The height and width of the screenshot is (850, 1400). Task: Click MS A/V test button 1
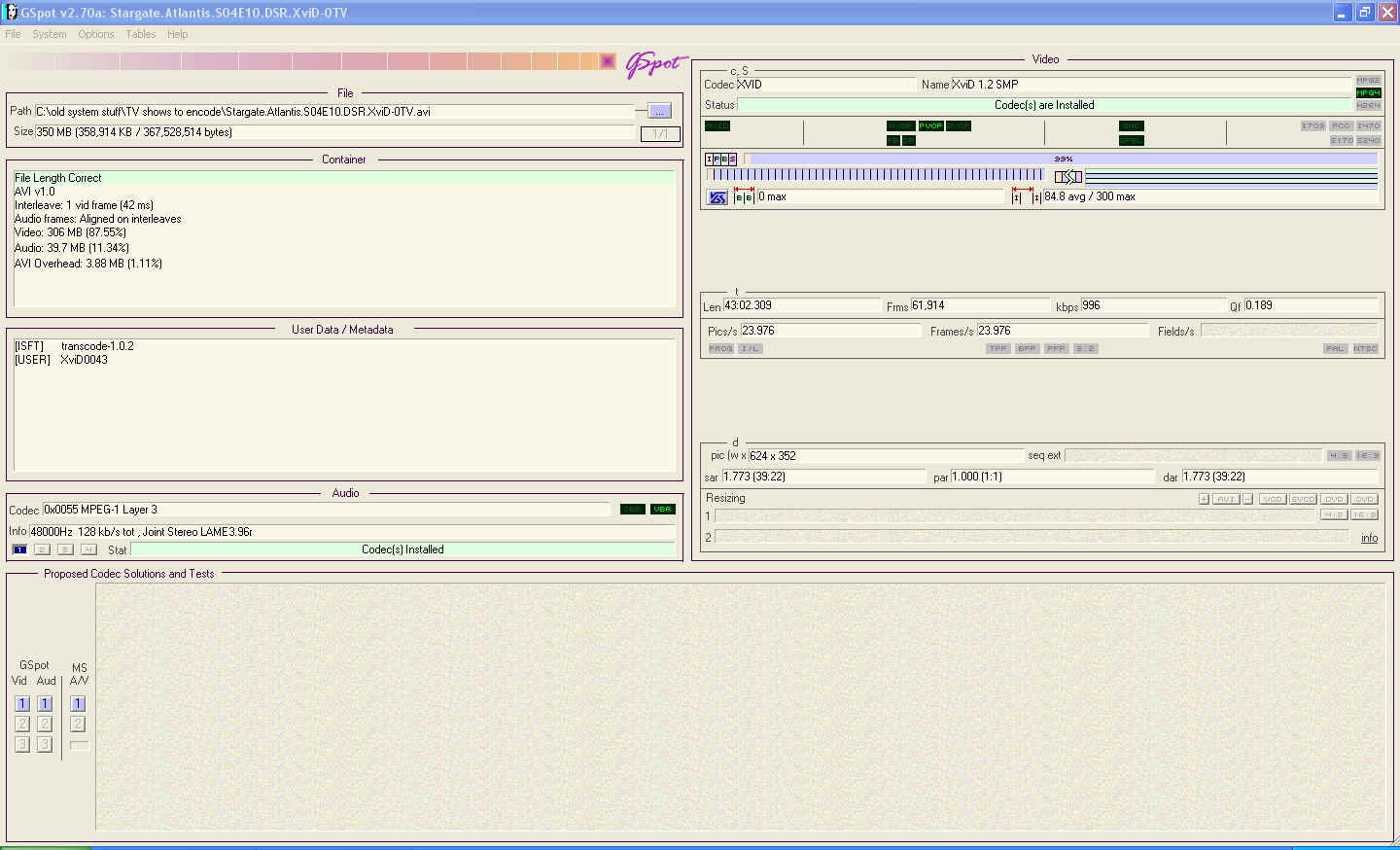tap(79, 703)
